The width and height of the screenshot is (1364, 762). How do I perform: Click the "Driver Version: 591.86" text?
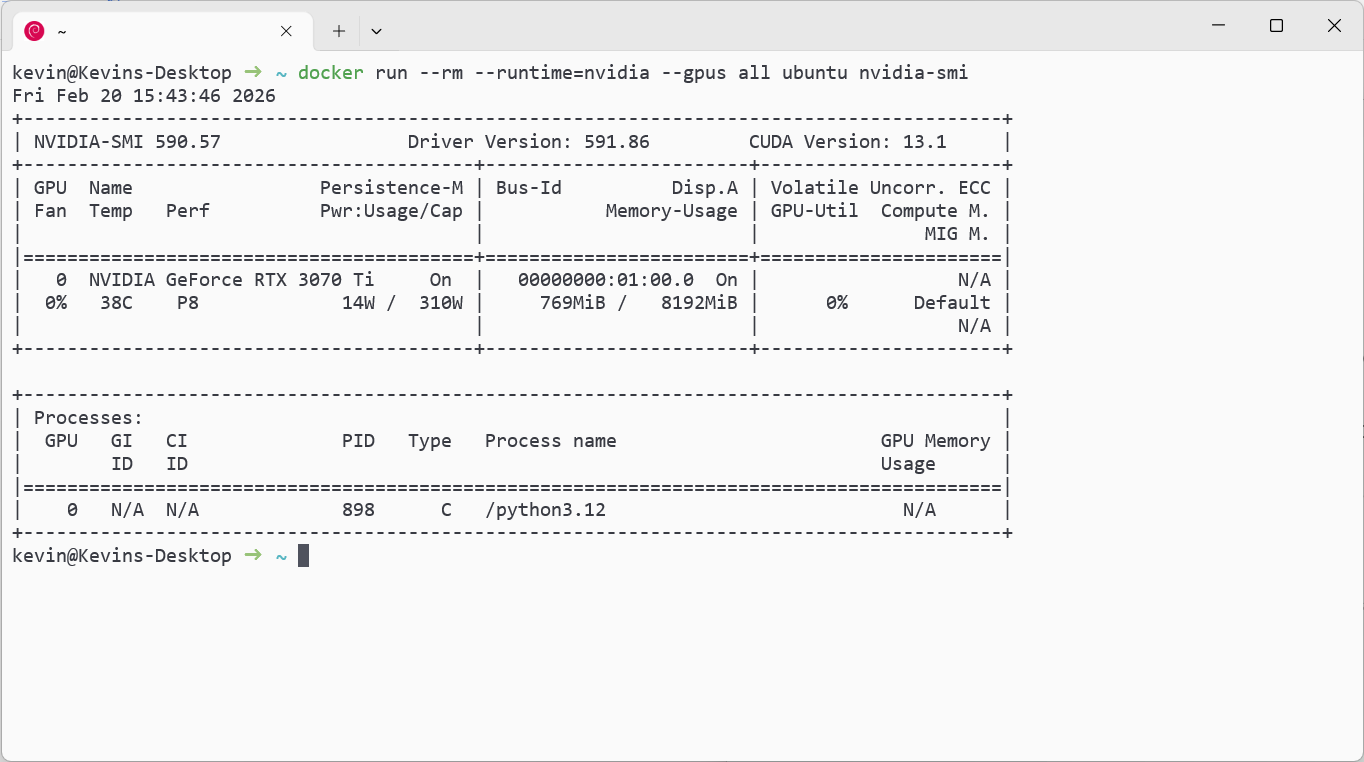click(528, 142)
